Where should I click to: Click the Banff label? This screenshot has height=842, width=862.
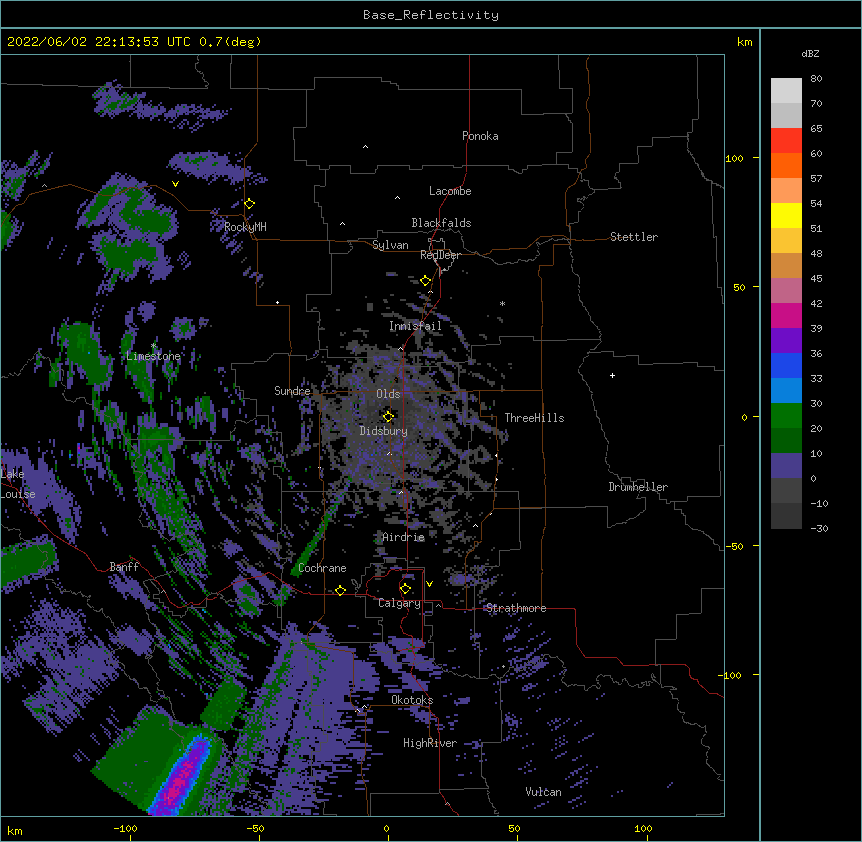click(124, 567)
